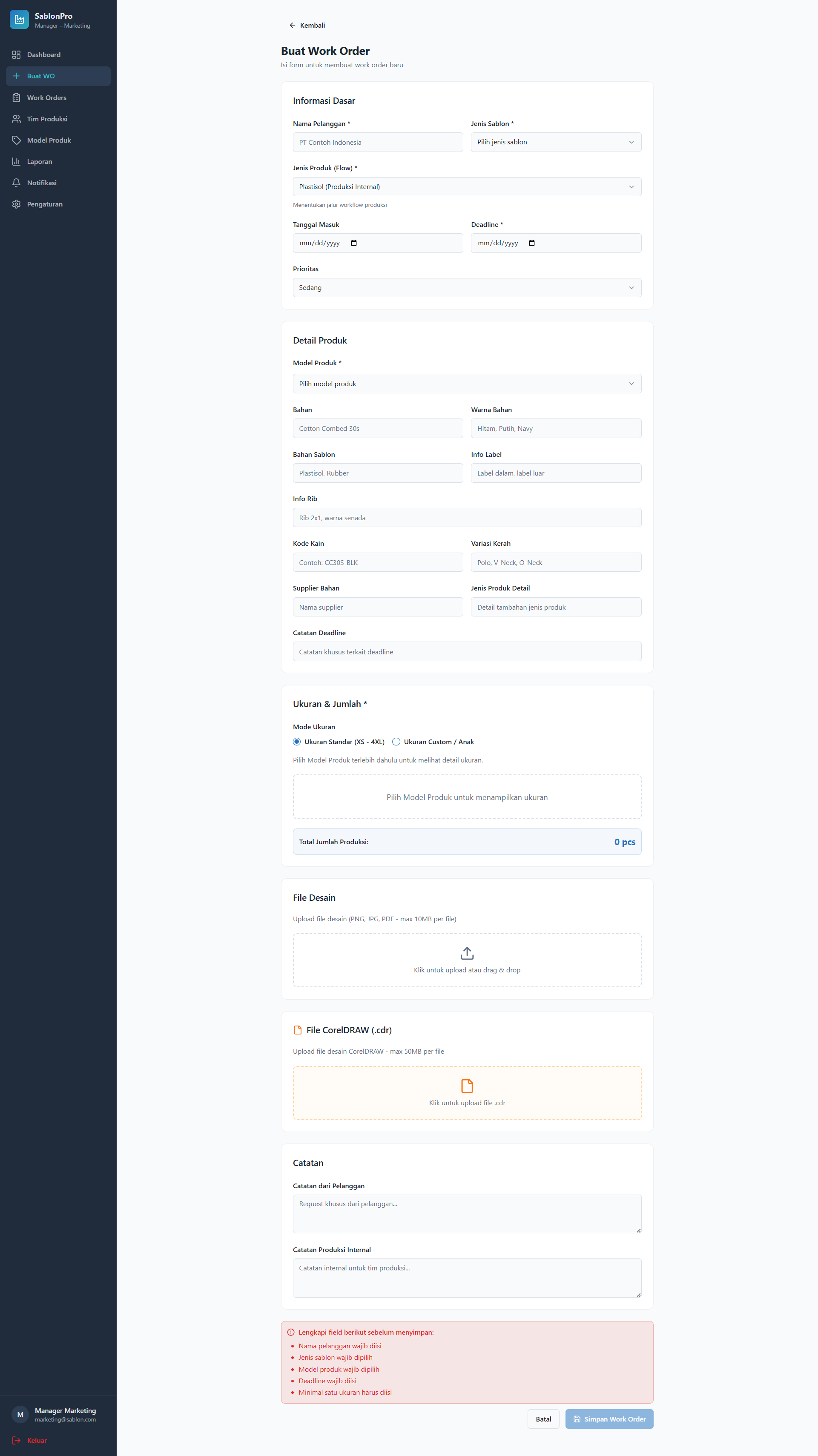The image size is (818, 1456).
Task: Select Ukuran Standar (XS - 4XL) radio
Action: coord(297,742)
